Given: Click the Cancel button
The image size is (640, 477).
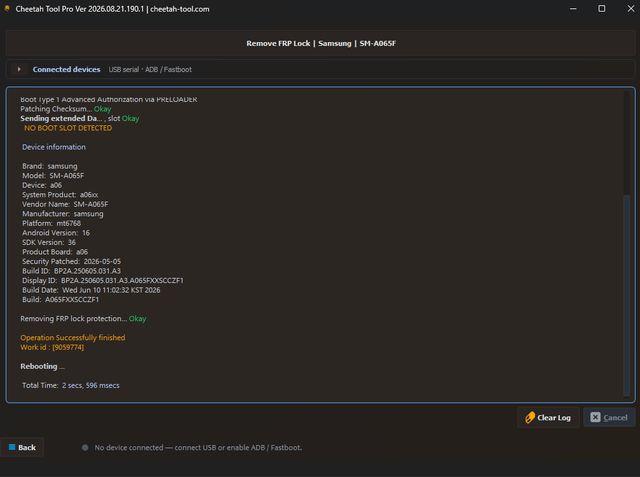Looking at the screenshot, I should (609, 417).
